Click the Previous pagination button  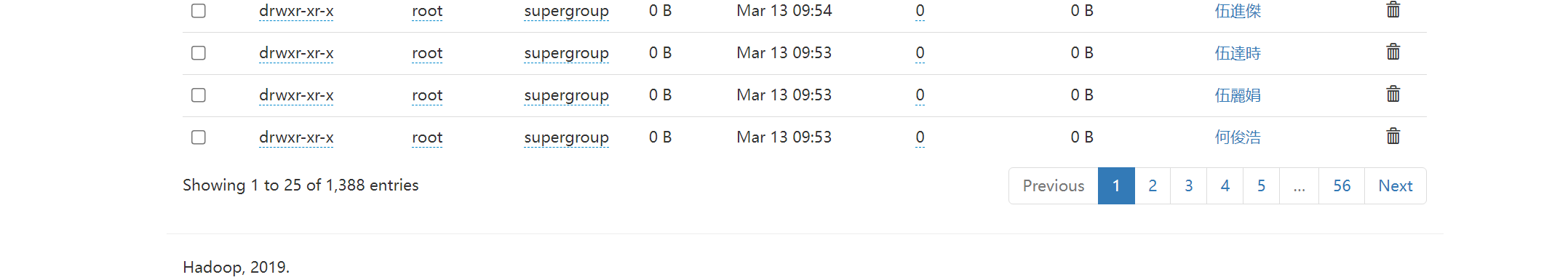pyautogui.click(x=1054, y=186)
